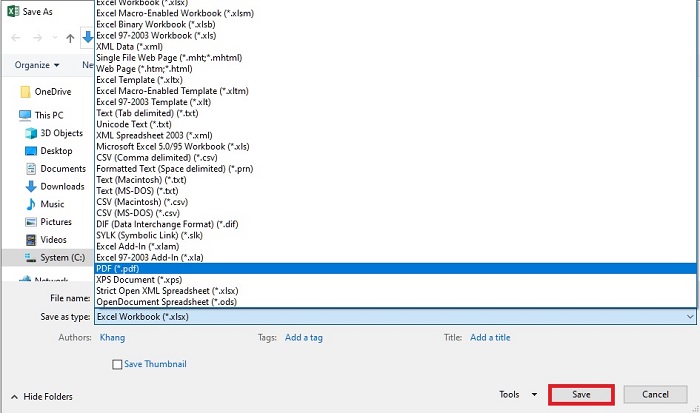Image resolution: width=700 pixels, height=413 pixels.
Task: Click the Desktop folder icon
Action: pyautogui.click(x=31, y=151)
